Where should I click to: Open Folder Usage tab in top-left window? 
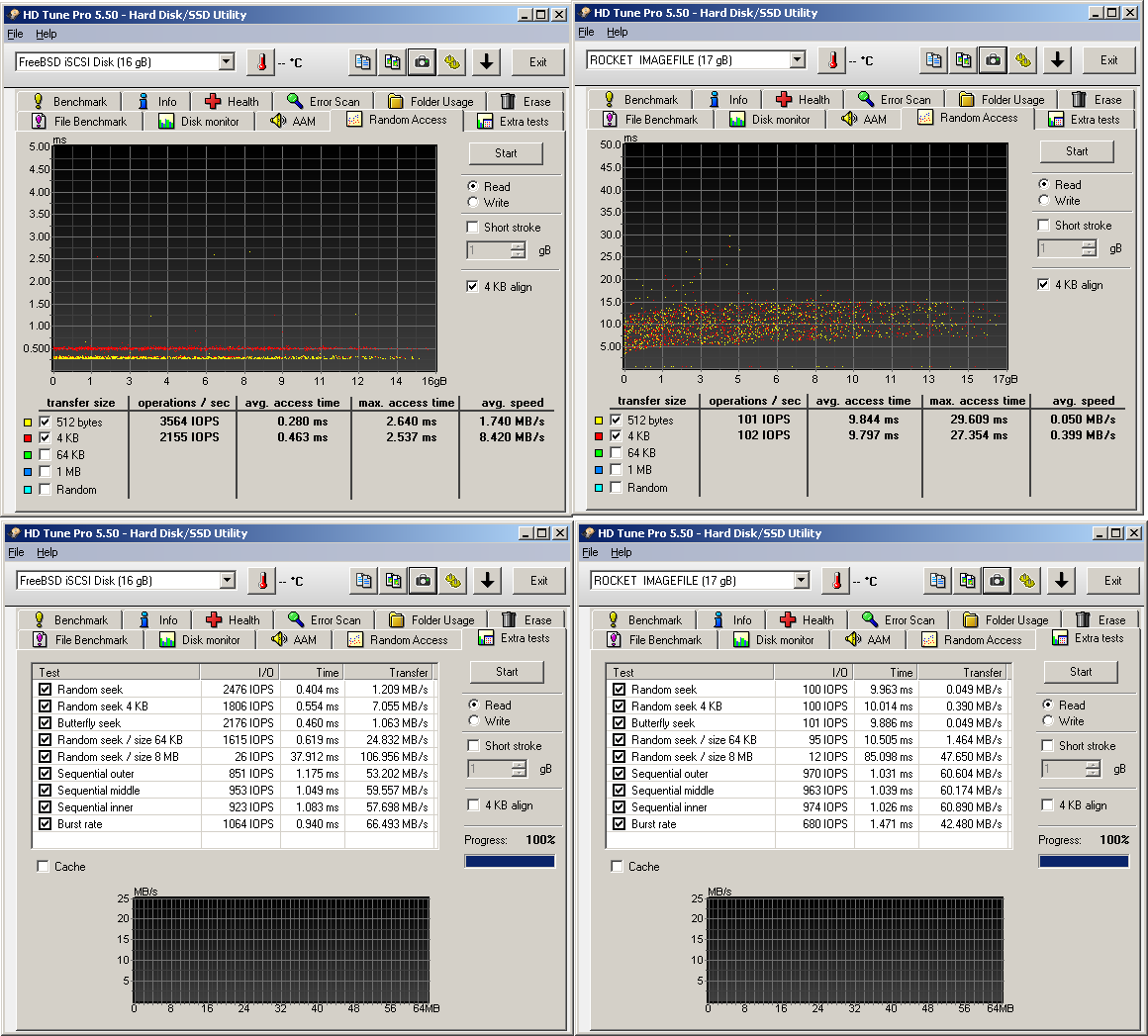430,102
